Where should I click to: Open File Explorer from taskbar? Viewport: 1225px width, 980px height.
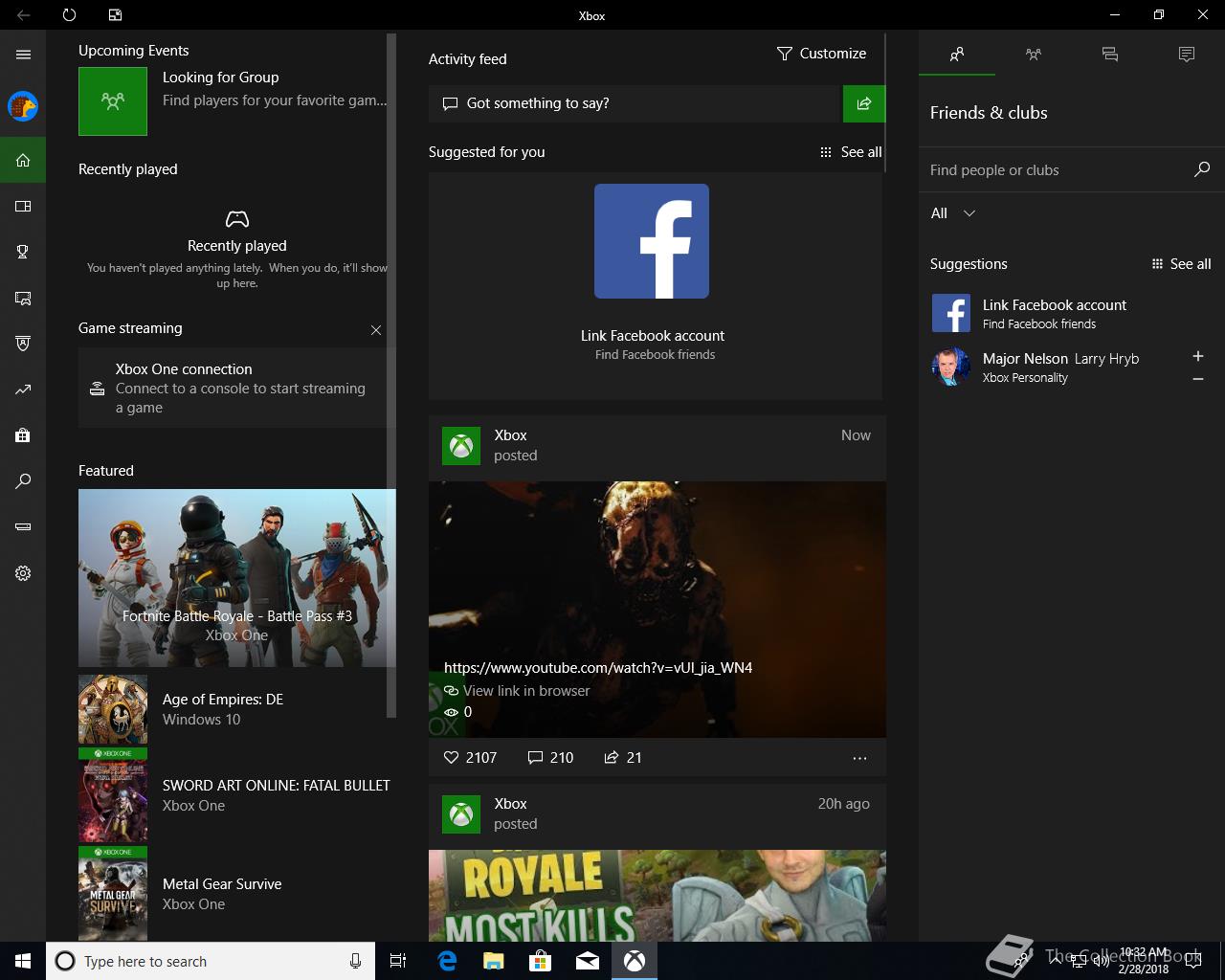494,961
